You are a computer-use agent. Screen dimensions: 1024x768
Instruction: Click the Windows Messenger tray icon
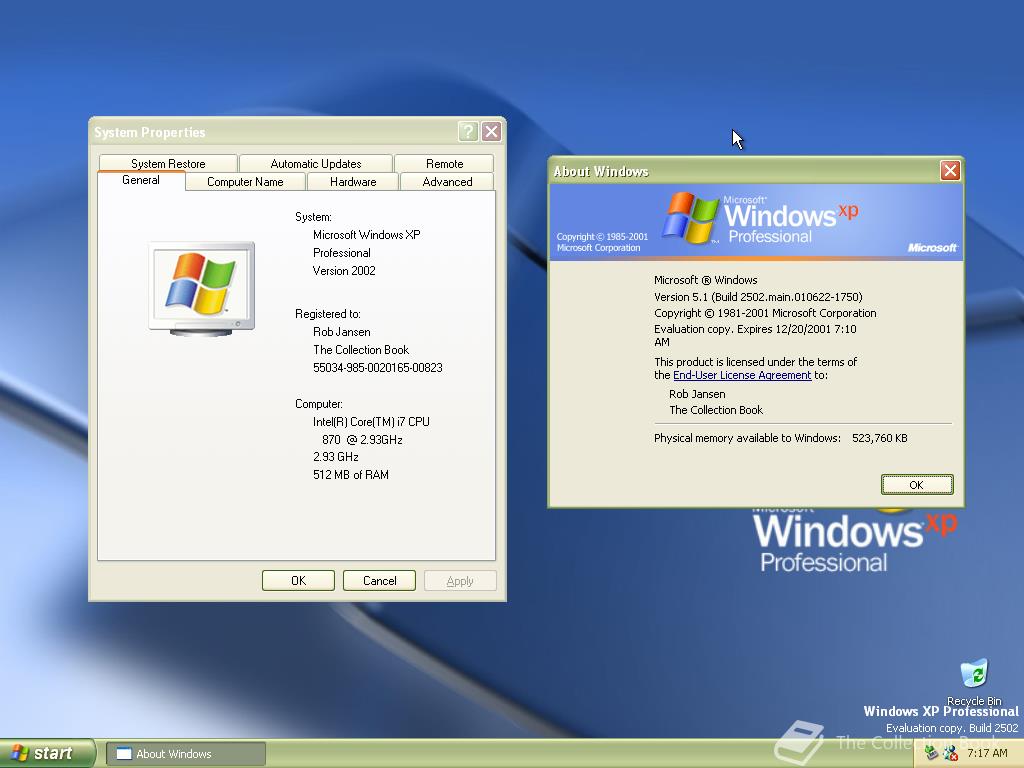click(950, 753)
